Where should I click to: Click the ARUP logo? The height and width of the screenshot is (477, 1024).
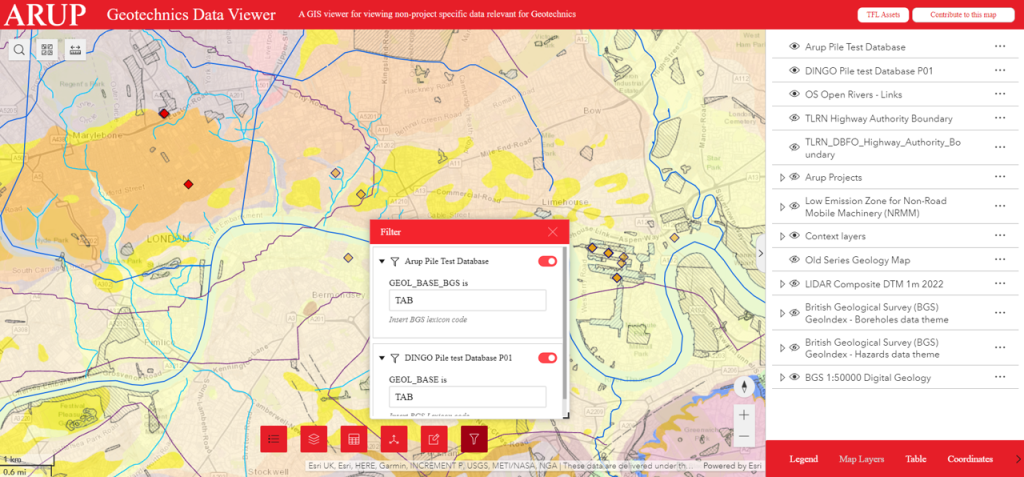point(45,14)
